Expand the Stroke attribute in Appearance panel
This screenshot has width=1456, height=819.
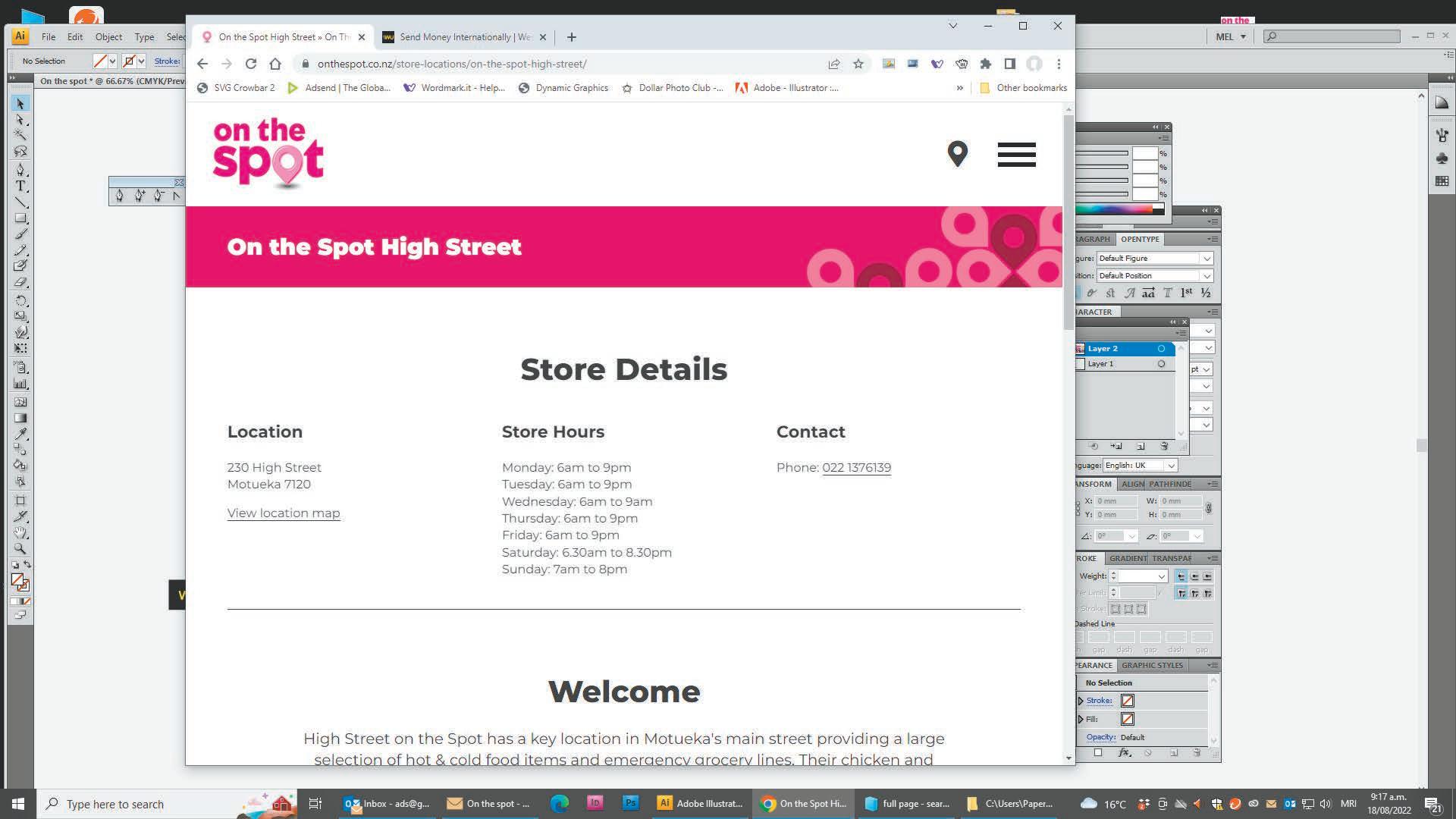click(1081, 701)
